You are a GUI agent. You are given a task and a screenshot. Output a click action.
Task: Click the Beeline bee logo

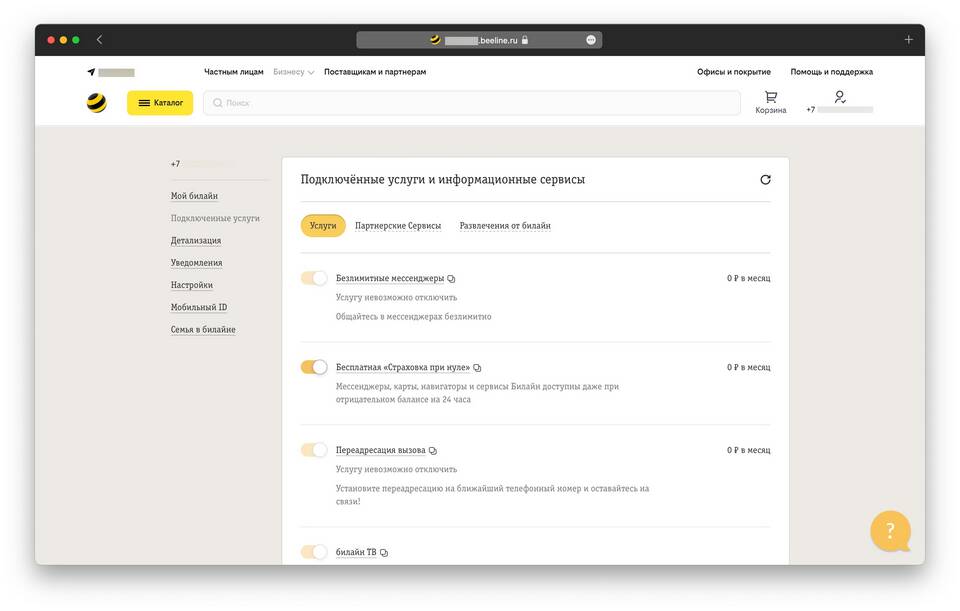tap(96, 103)
